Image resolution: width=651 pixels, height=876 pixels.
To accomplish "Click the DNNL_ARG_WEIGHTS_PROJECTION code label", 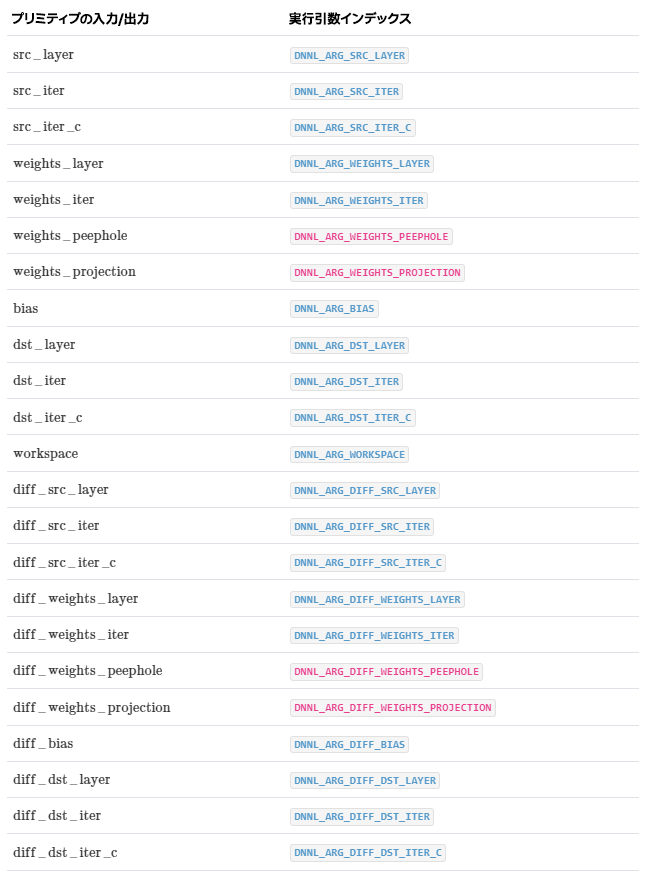I will (x=377, y=273).
